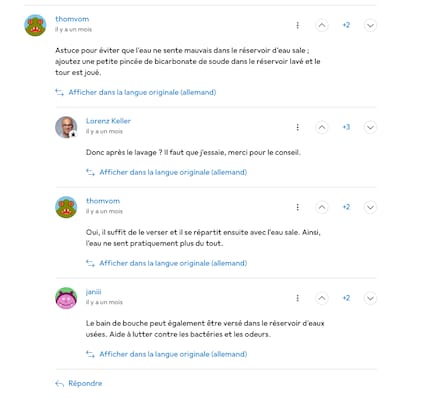The image size is (430, 398).
Task: Upvote Lorenz Keller's reply
Action: click(x=322, y=127)
